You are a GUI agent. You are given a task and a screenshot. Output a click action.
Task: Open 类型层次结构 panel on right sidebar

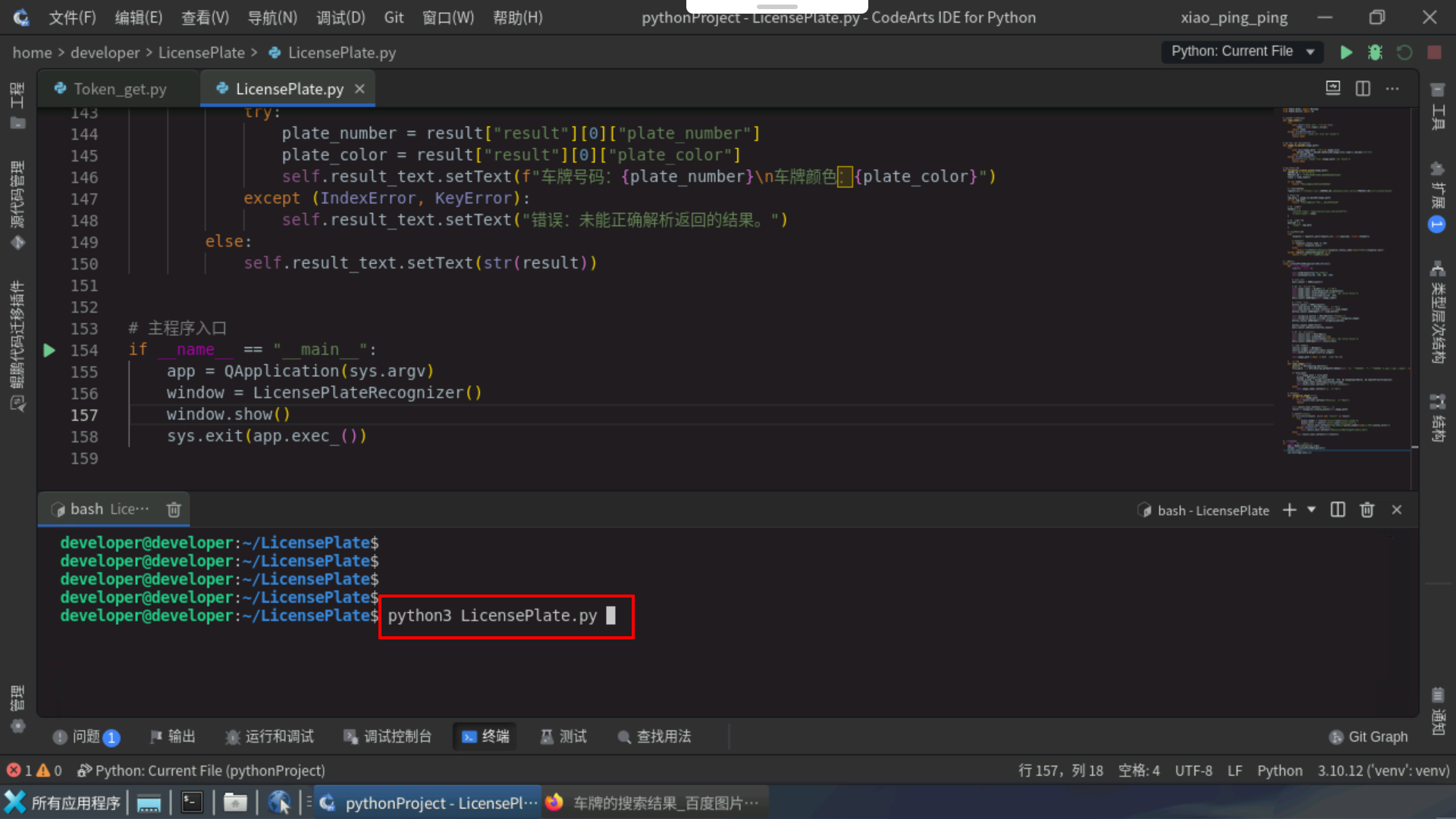point(1439,318)
